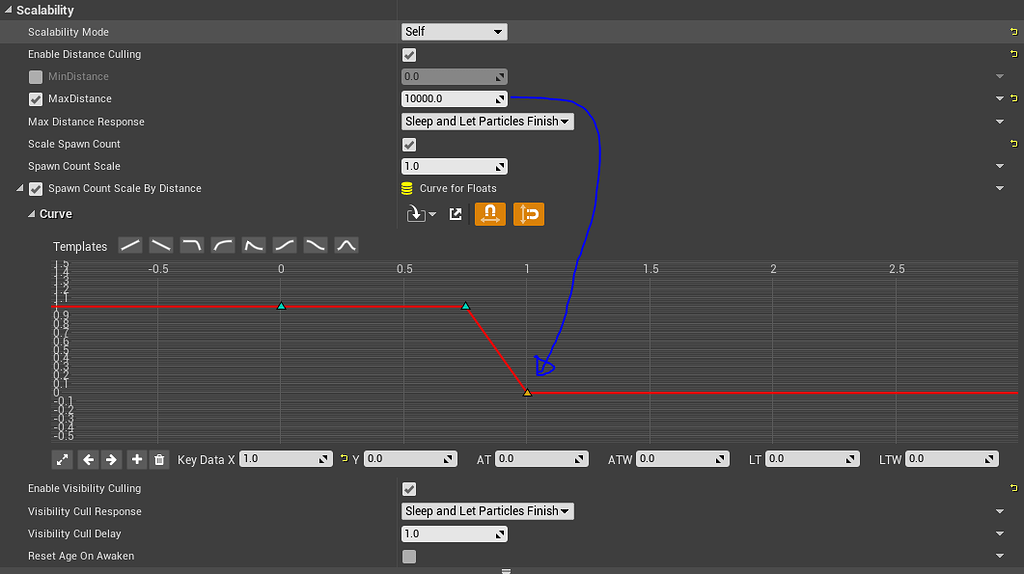1024x574 pixels.
Task: Apply the bell-shaped curve template
Action: coord(346,245)
